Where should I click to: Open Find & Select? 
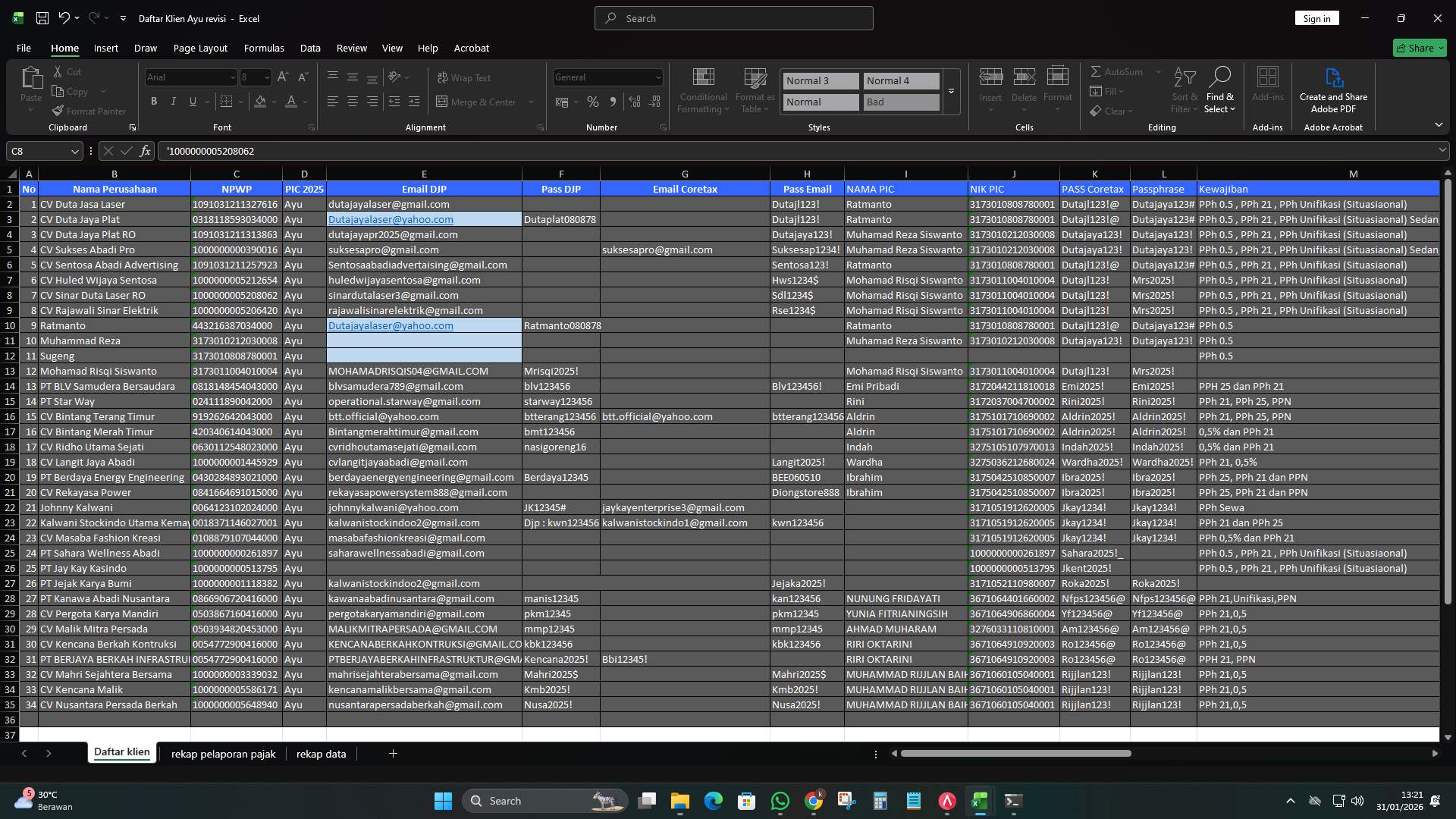(1220, 89)
